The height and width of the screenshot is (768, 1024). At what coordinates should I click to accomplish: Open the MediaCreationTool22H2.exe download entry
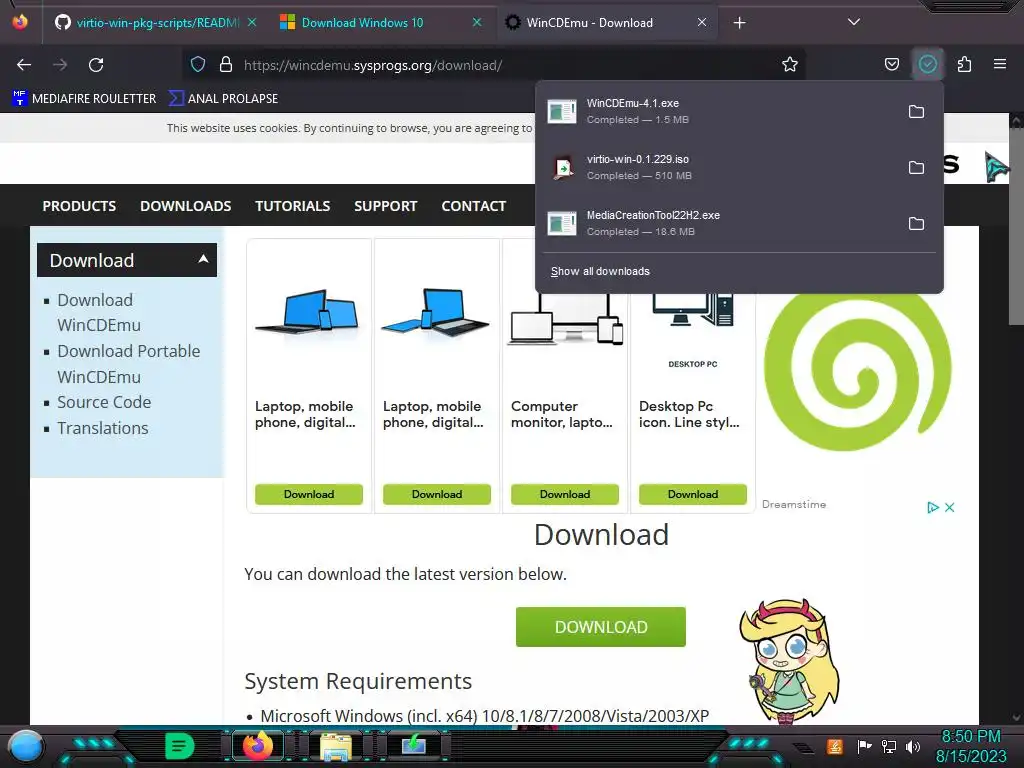click(718, 224)
